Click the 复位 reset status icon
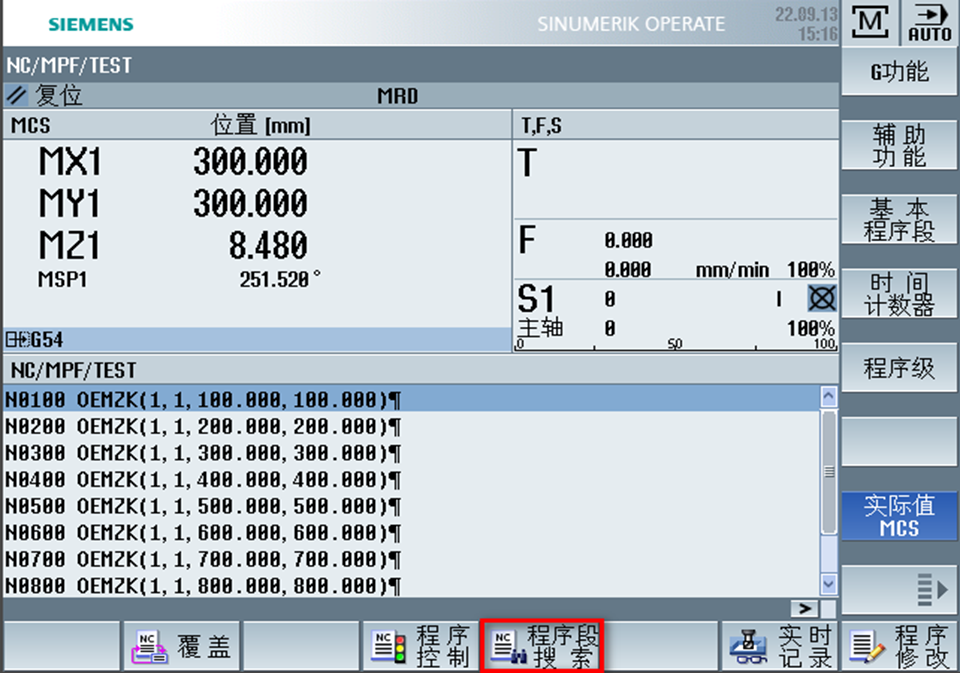Image resolution: width=960 pixels, height=673 pixels. (x=17, y=96)
